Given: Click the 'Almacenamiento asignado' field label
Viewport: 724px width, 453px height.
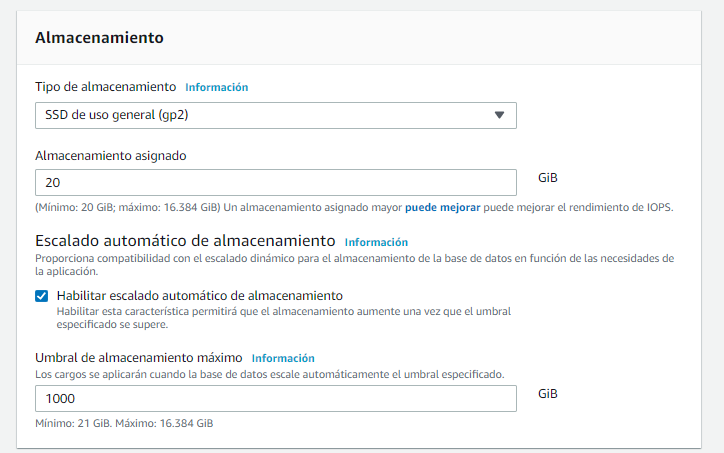Looking at the screenshot, I should 111,156.
